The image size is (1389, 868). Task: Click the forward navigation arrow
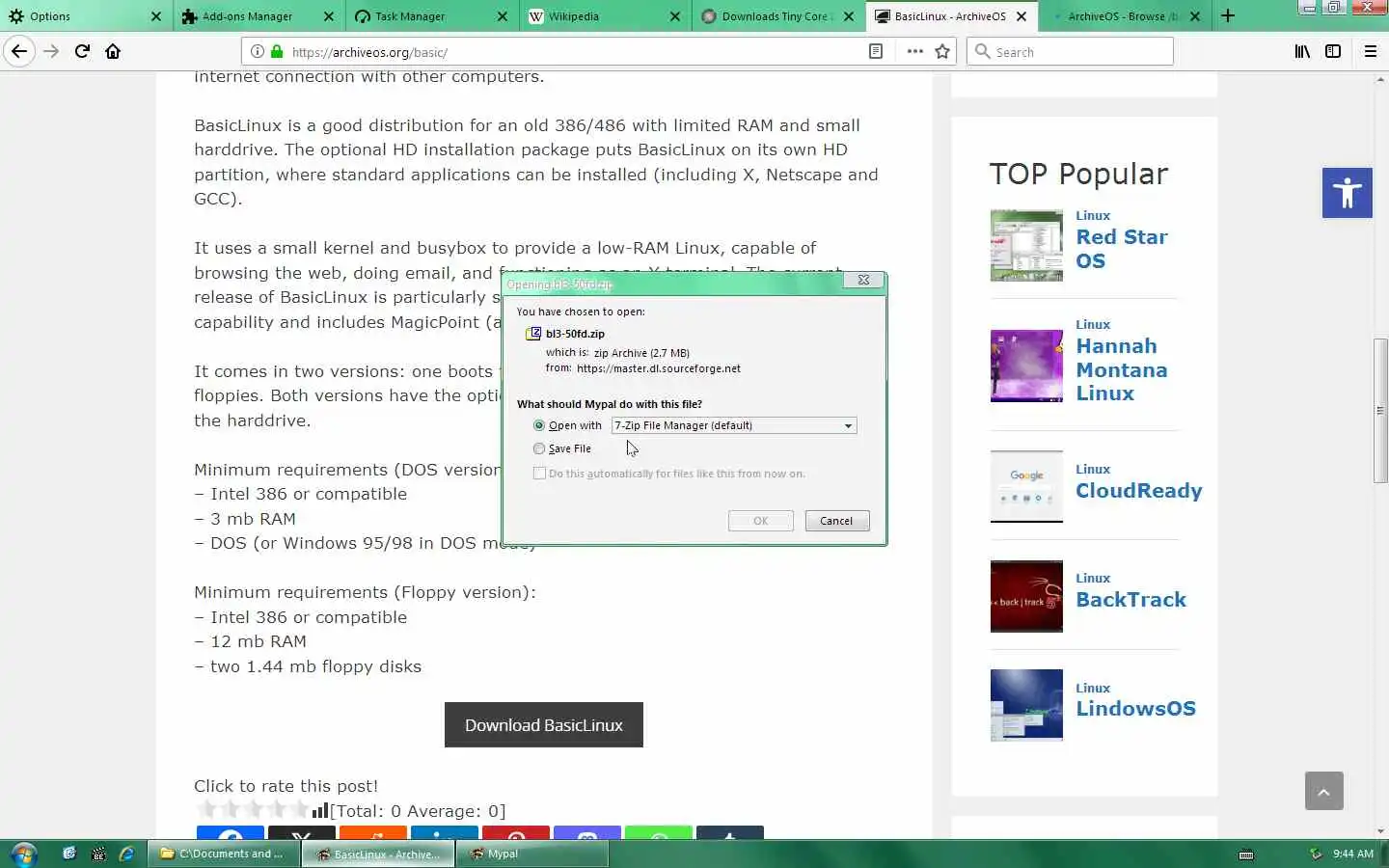(51, 51)
